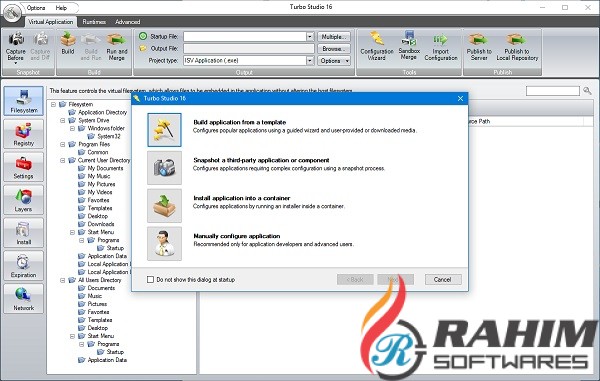The width and height of the screenshot is (600, 381).
Task: Click the search box above the file list
Action: 553,91
